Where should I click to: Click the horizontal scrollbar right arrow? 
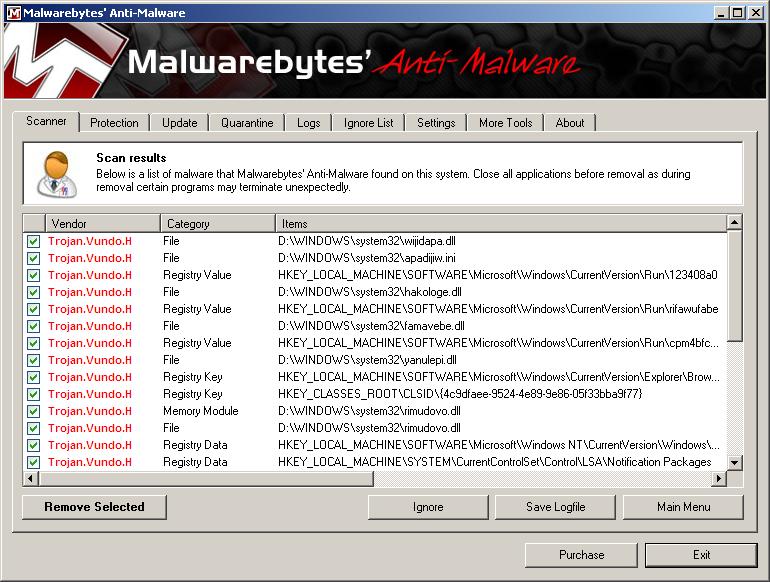(x=719, y=478)
